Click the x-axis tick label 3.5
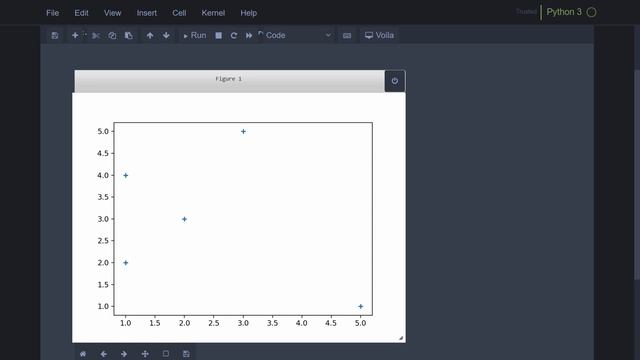The width and height of the screenshot is (640, 360). [272, 323]
